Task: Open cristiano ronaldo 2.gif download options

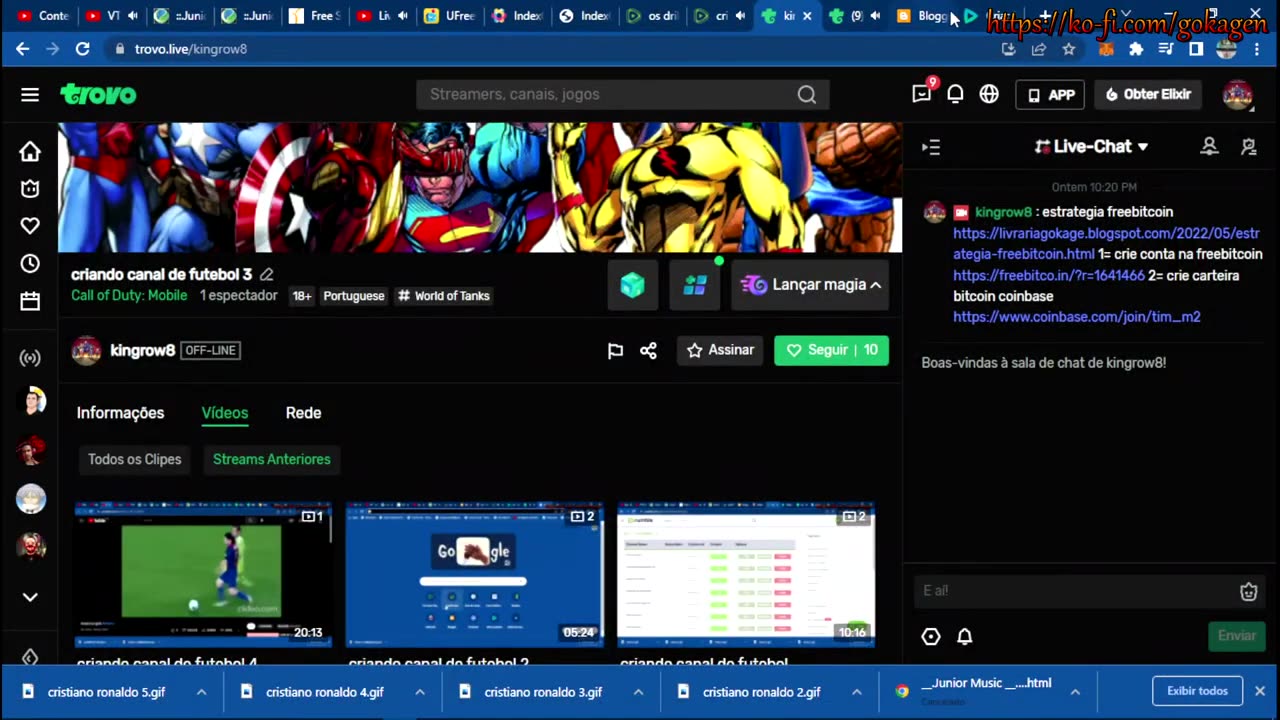Action: coord(857,692)
